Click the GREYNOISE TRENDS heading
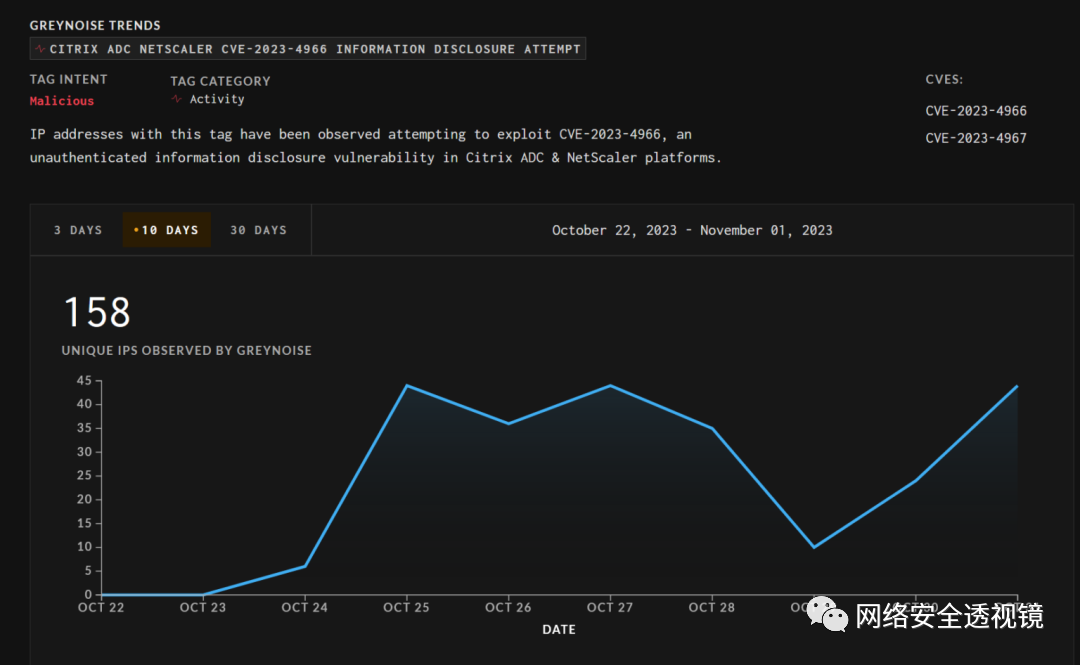 click(x=95, y=25)
